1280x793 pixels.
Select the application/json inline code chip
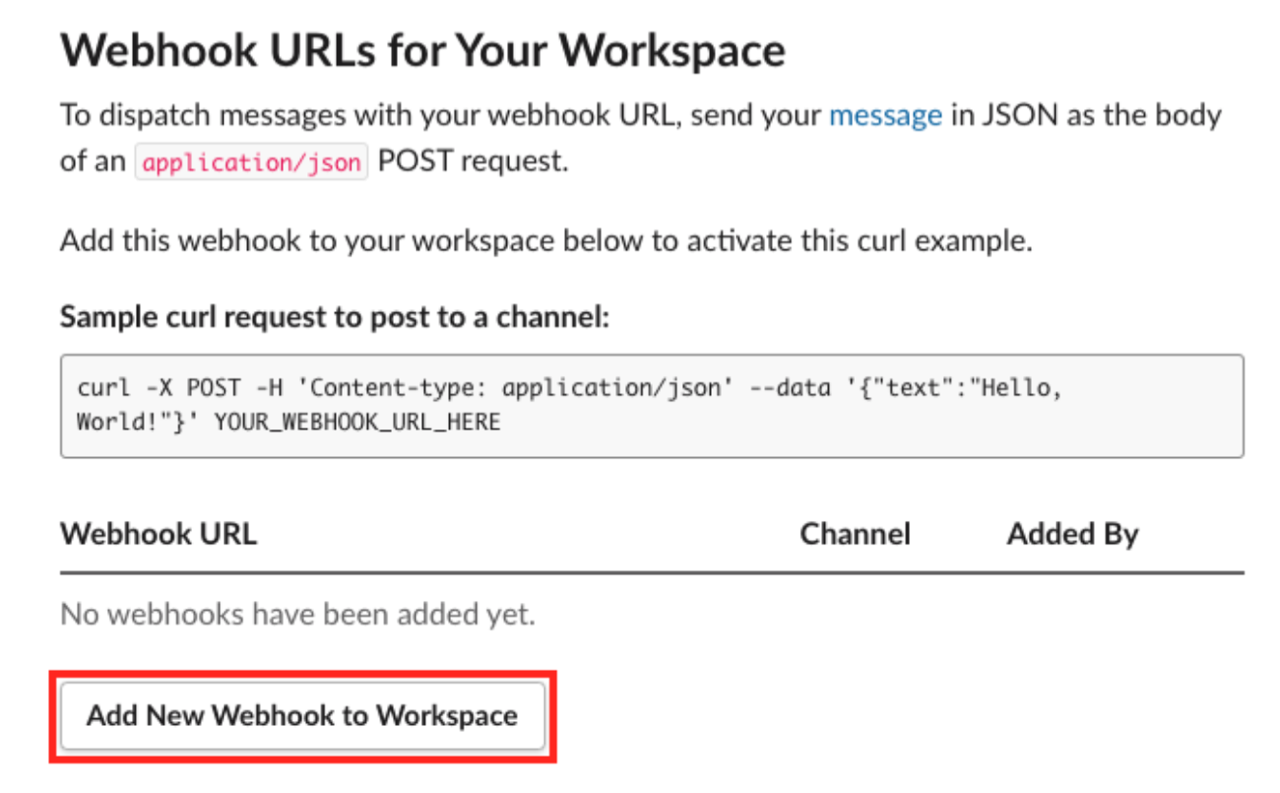tap(251, 161)
